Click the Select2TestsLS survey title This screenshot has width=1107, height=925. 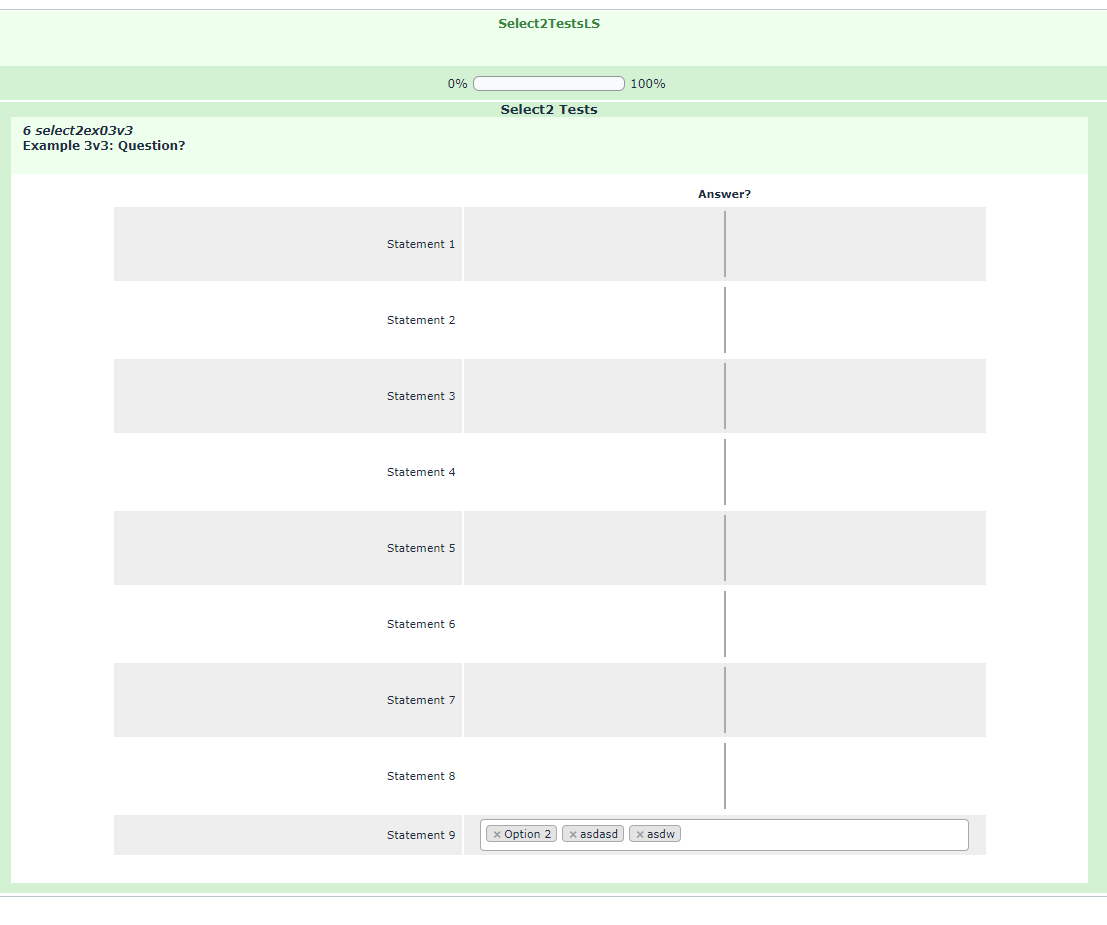[549, 24]
